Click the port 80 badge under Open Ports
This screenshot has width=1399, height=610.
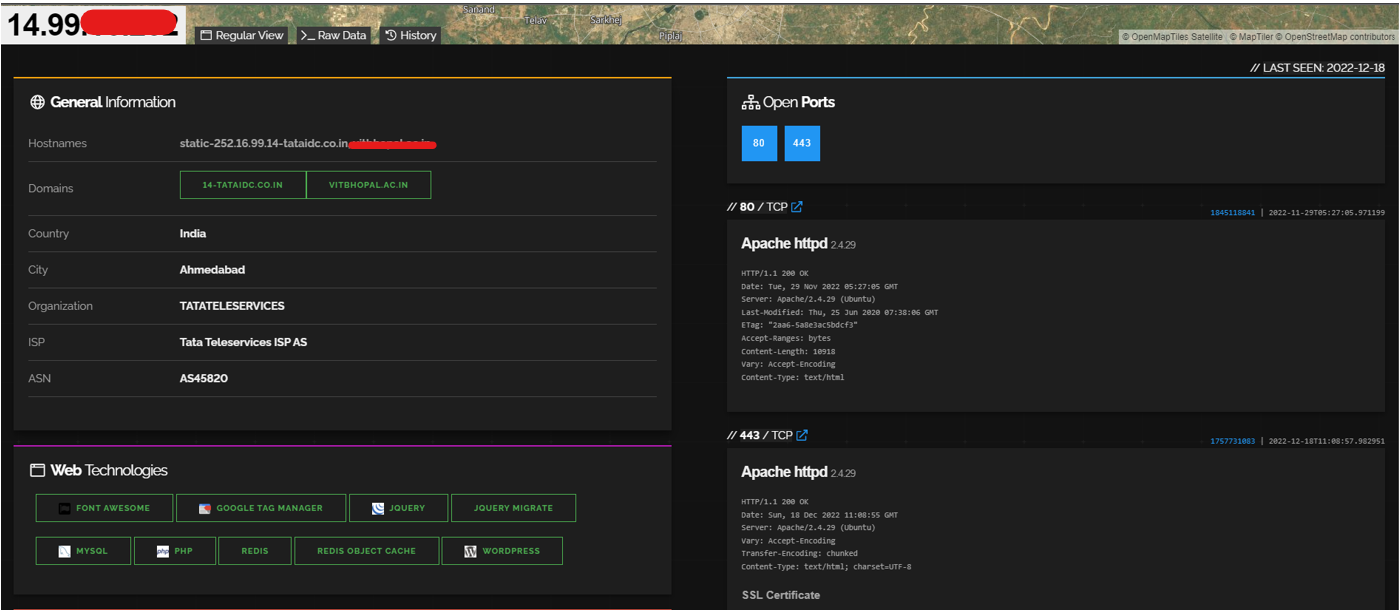[x=758, y=143]
